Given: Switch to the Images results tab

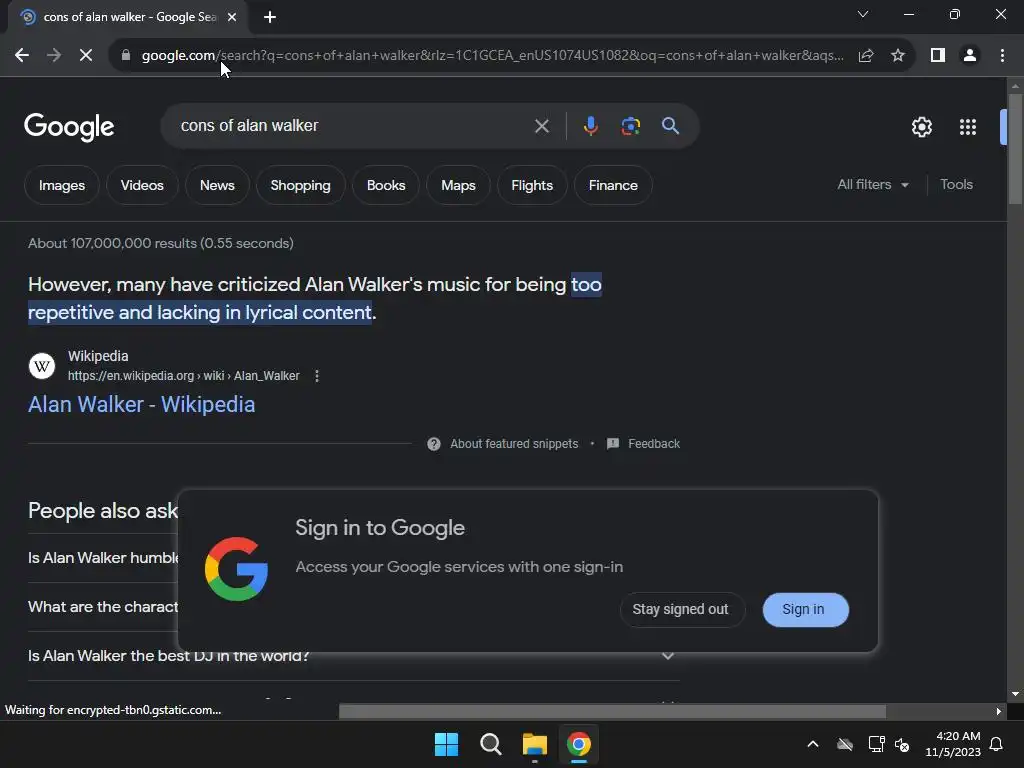Looking at the screenshot, I should [62, 185].
